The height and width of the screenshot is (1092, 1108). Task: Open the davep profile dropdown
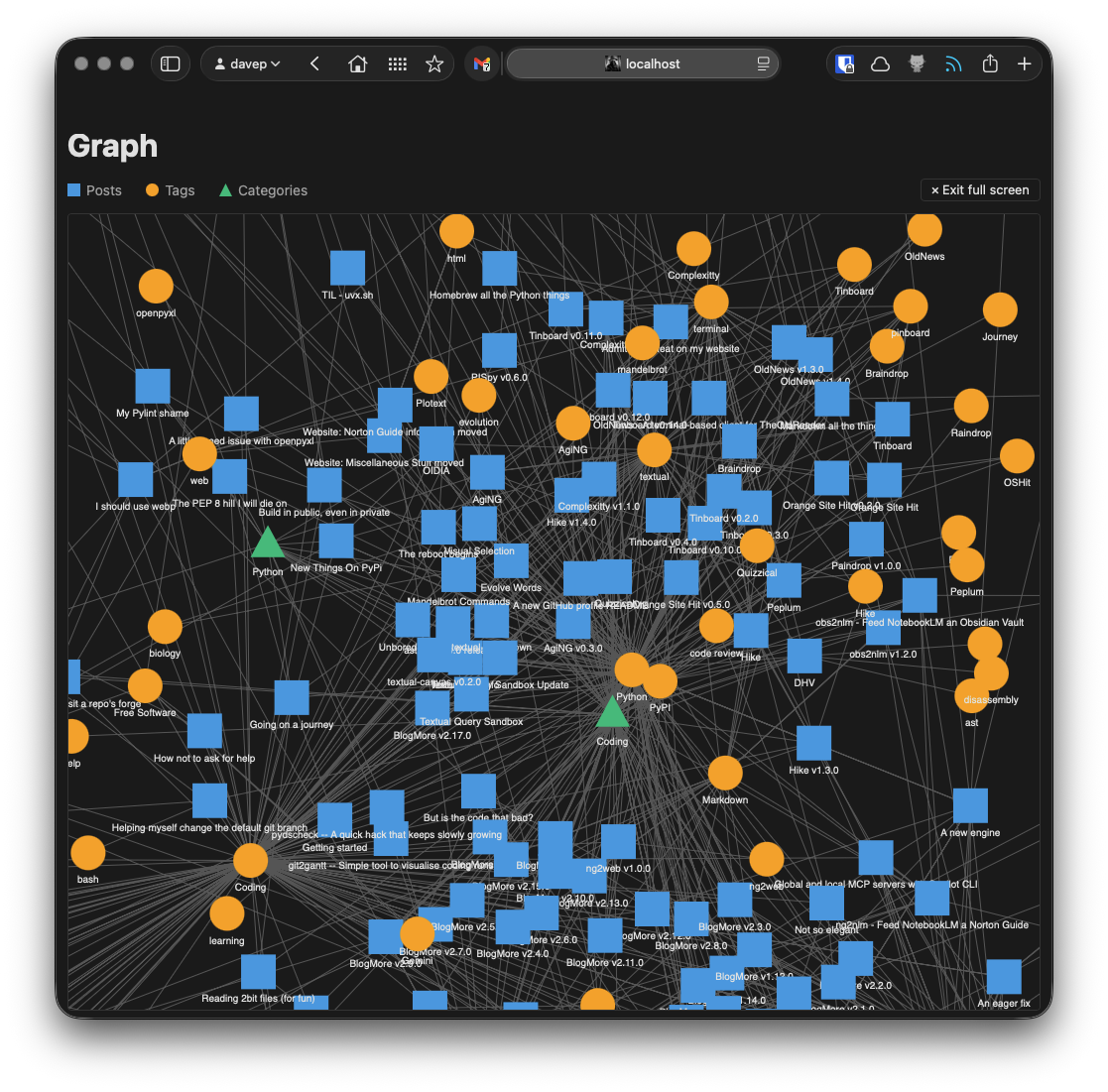[248, 63]
